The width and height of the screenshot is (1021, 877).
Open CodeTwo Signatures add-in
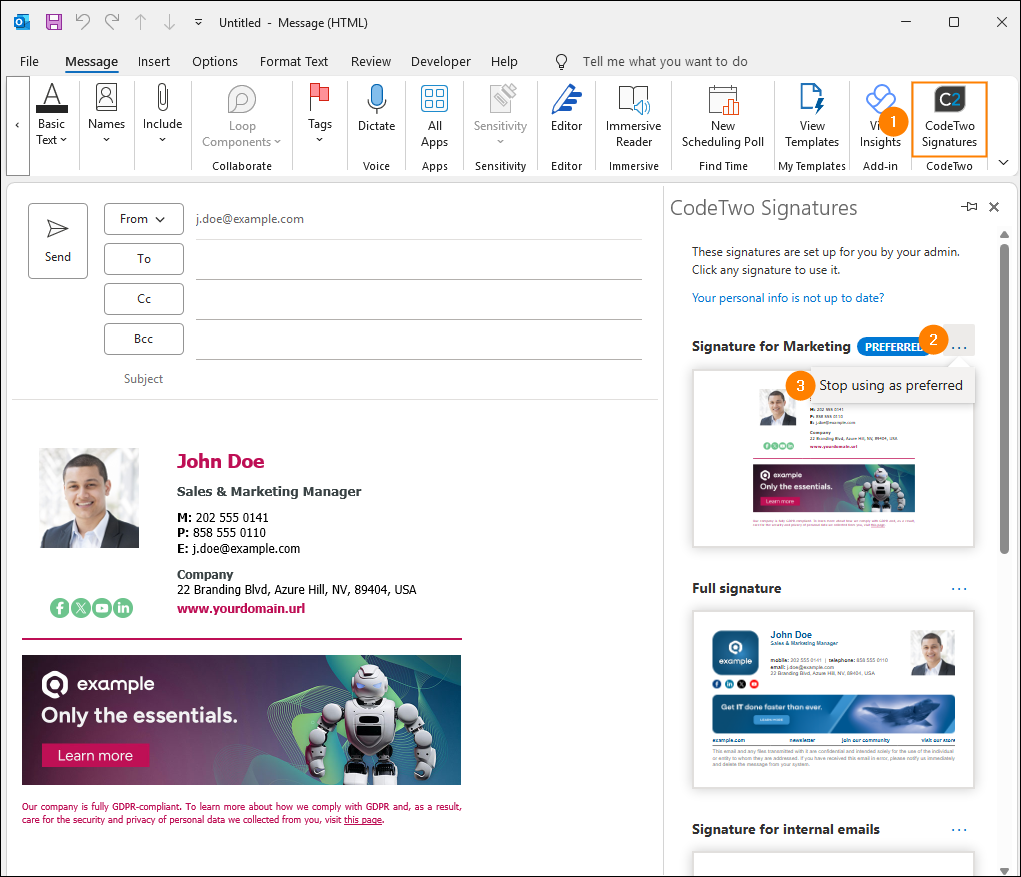point(949,118)
